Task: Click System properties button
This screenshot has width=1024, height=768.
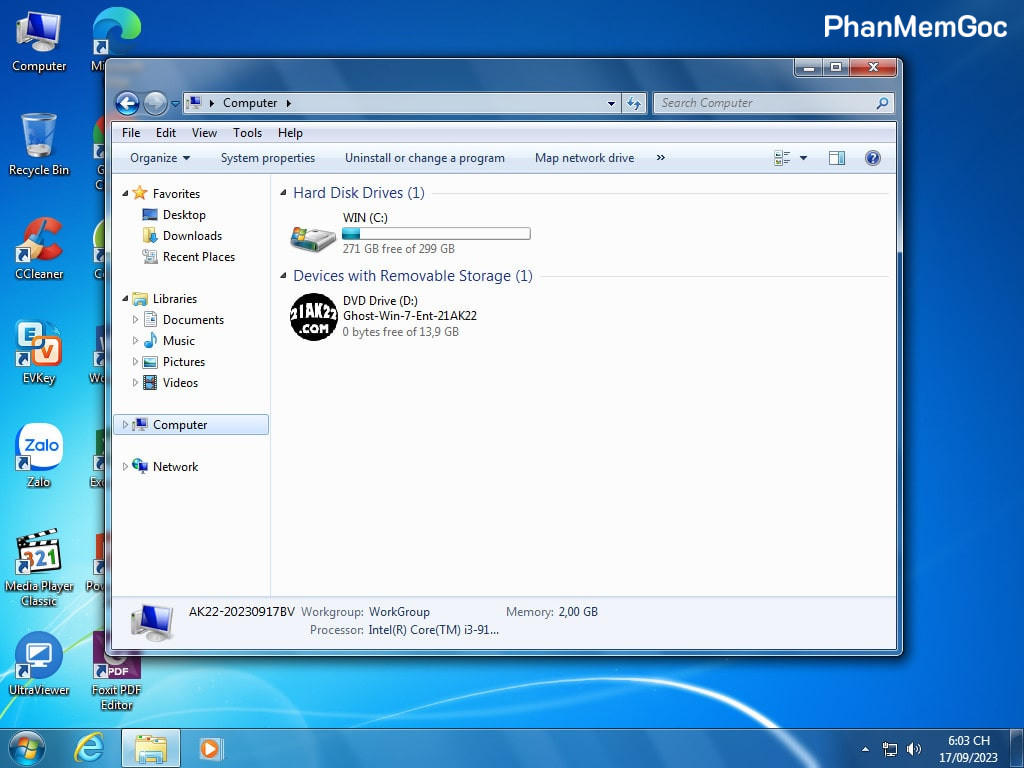Action: click(267, 158)
